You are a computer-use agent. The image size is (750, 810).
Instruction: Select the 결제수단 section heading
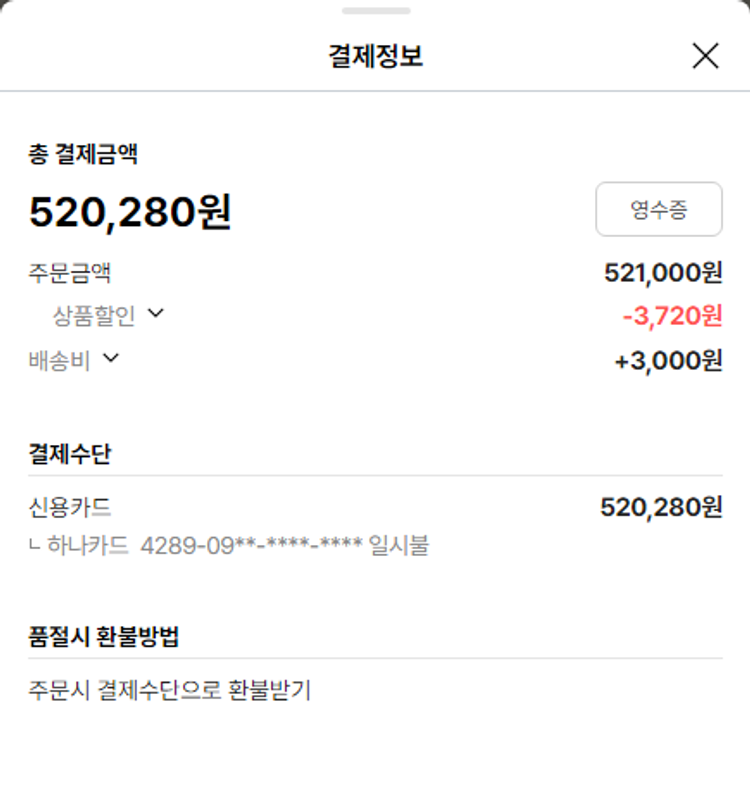click(x=70, y=454)
